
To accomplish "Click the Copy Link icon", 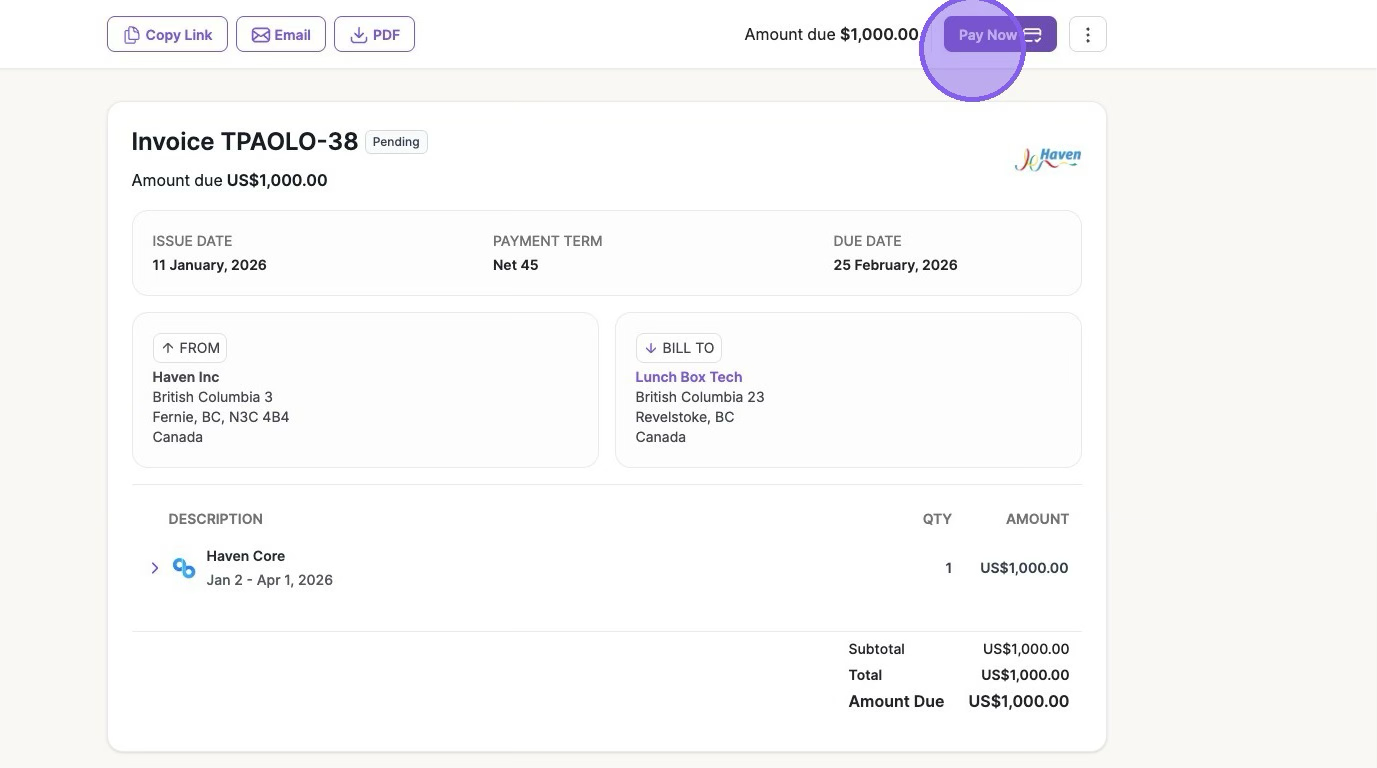I will click(131, 35).
